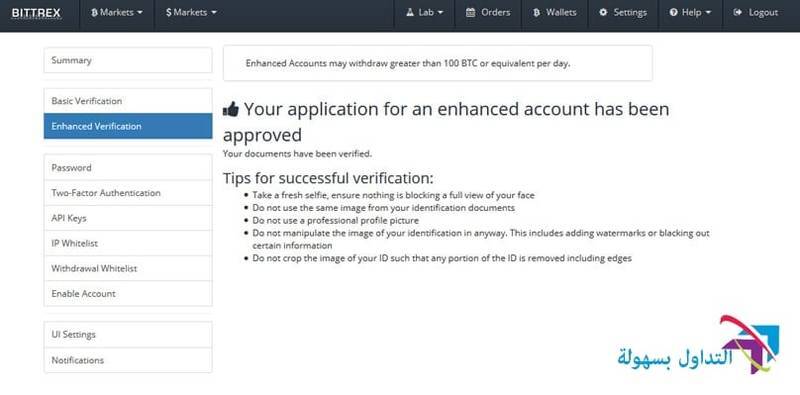Click the 'Do not crop the image' tip

[x=442, y=258]
